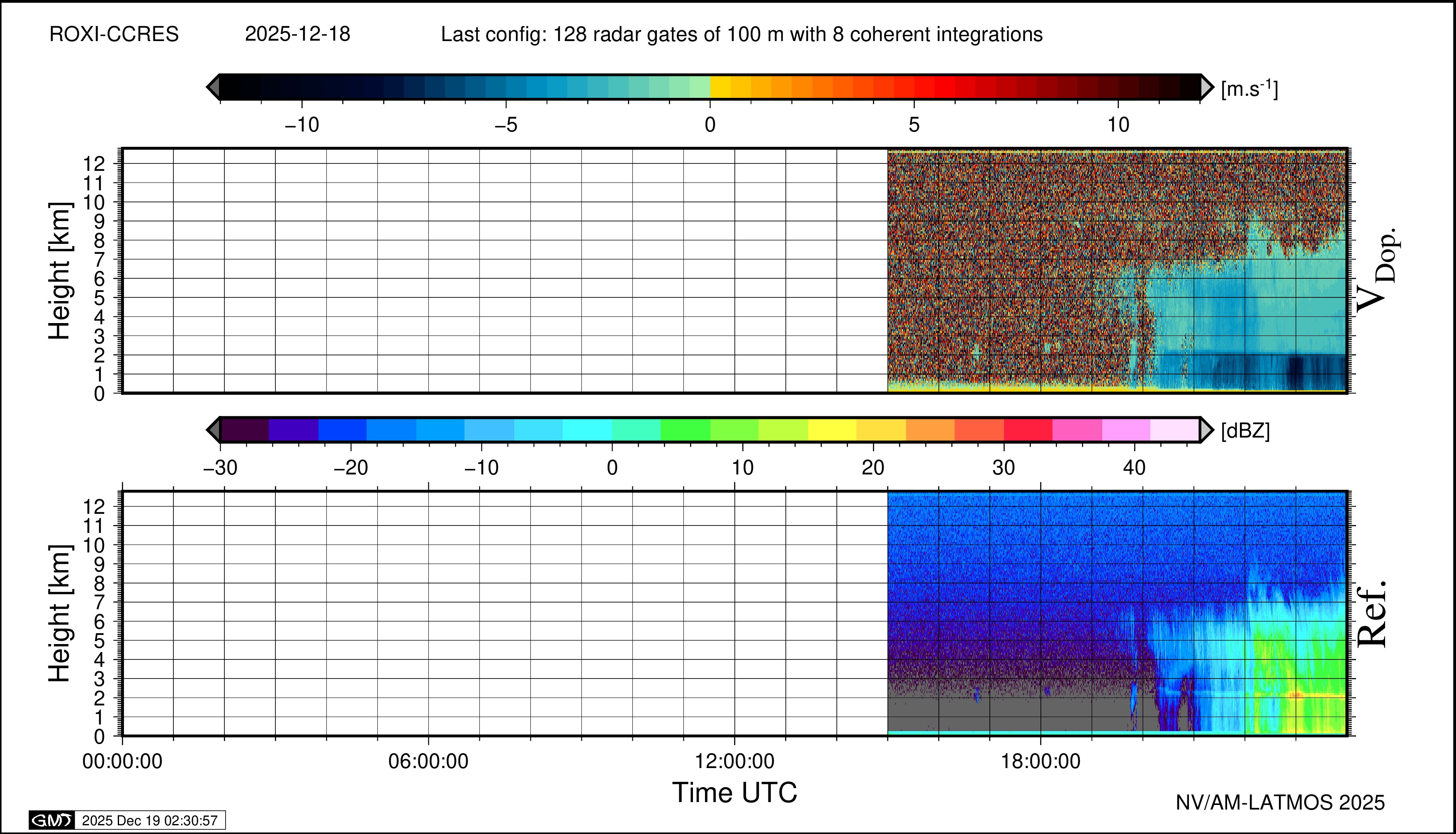Click the ROXI-CCRES title text

tap(114, 34)
